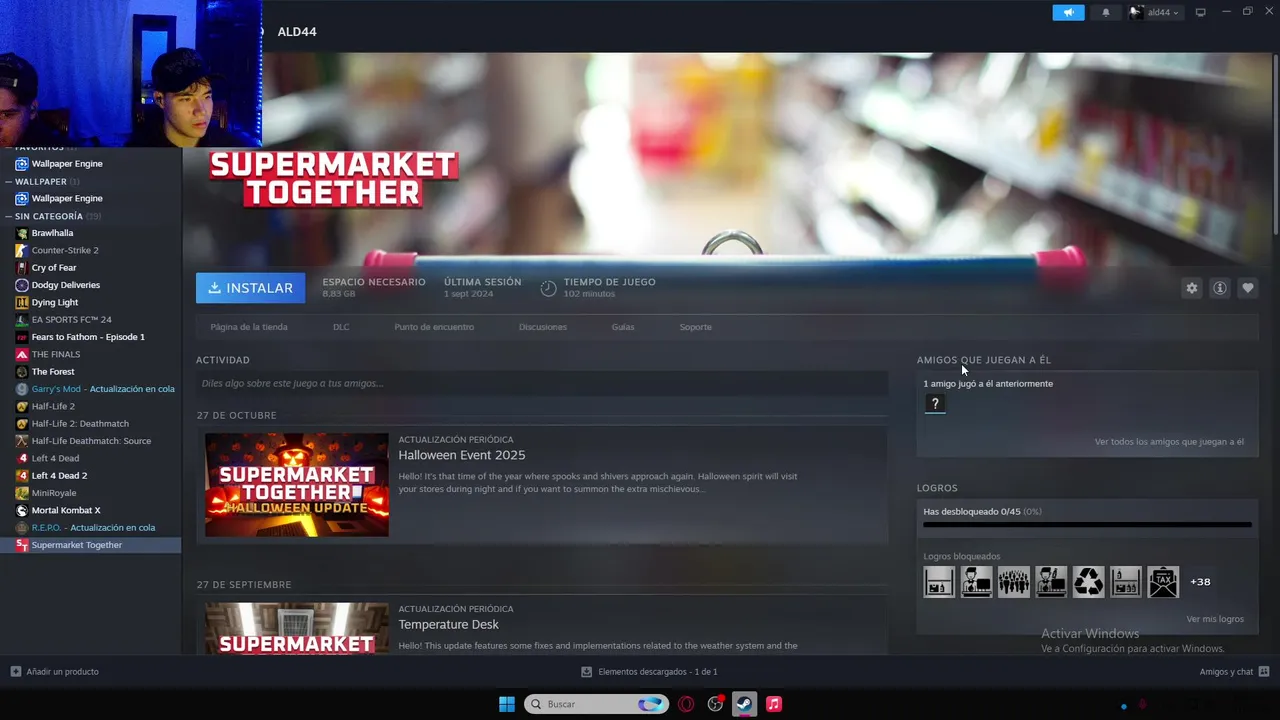Show +38 more locked achievements
This screenshot has height=720, width=1280.
click(x=1200, y=582)
